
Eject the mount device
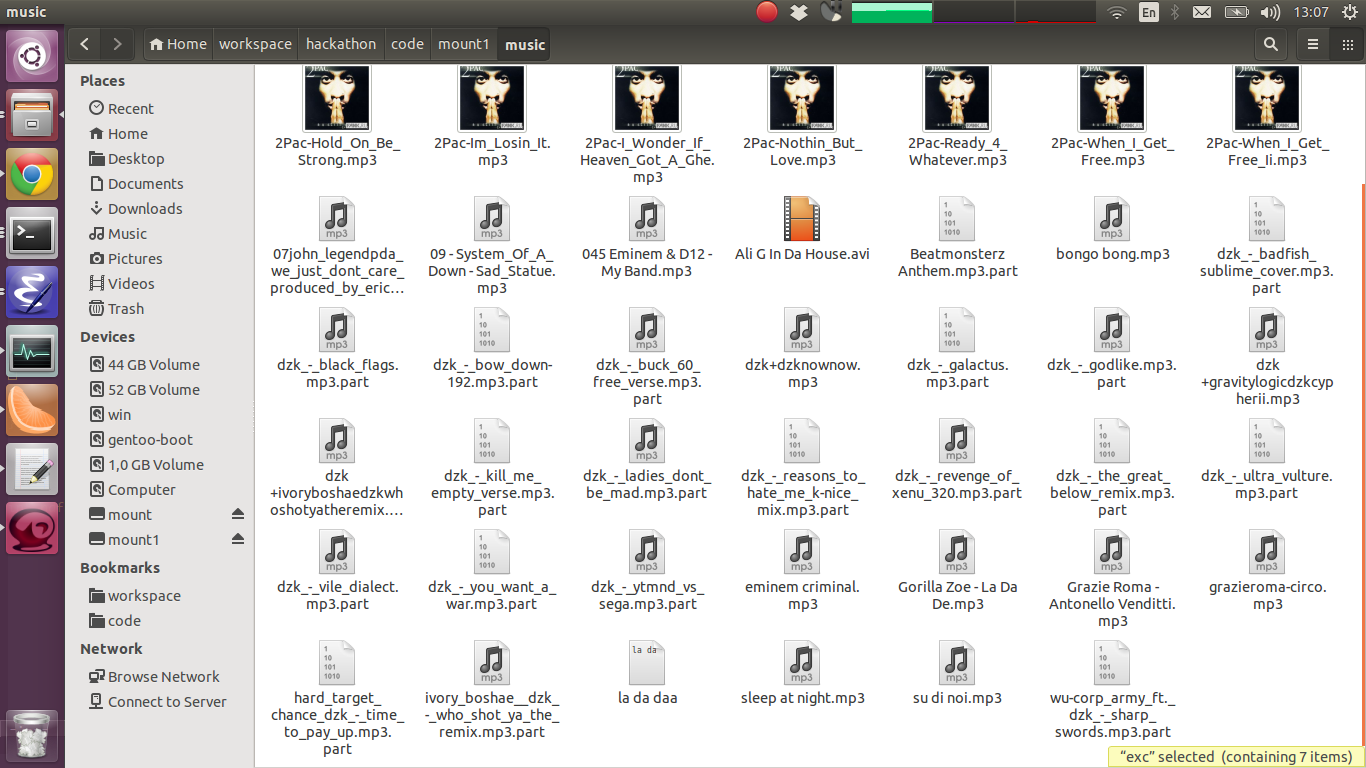(238, 514)
